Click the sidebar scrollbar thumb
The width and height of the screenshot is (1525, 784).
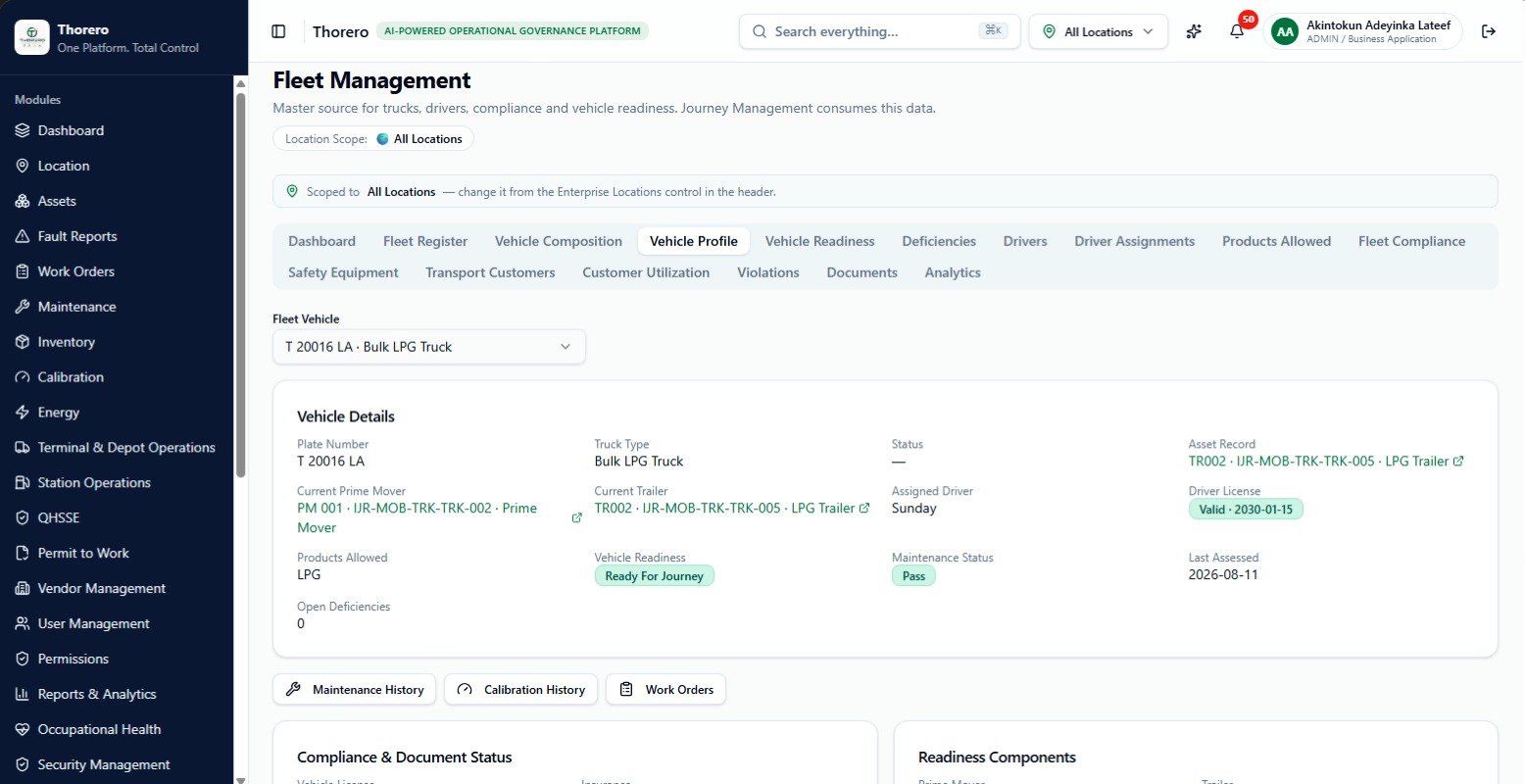[241, 284]
